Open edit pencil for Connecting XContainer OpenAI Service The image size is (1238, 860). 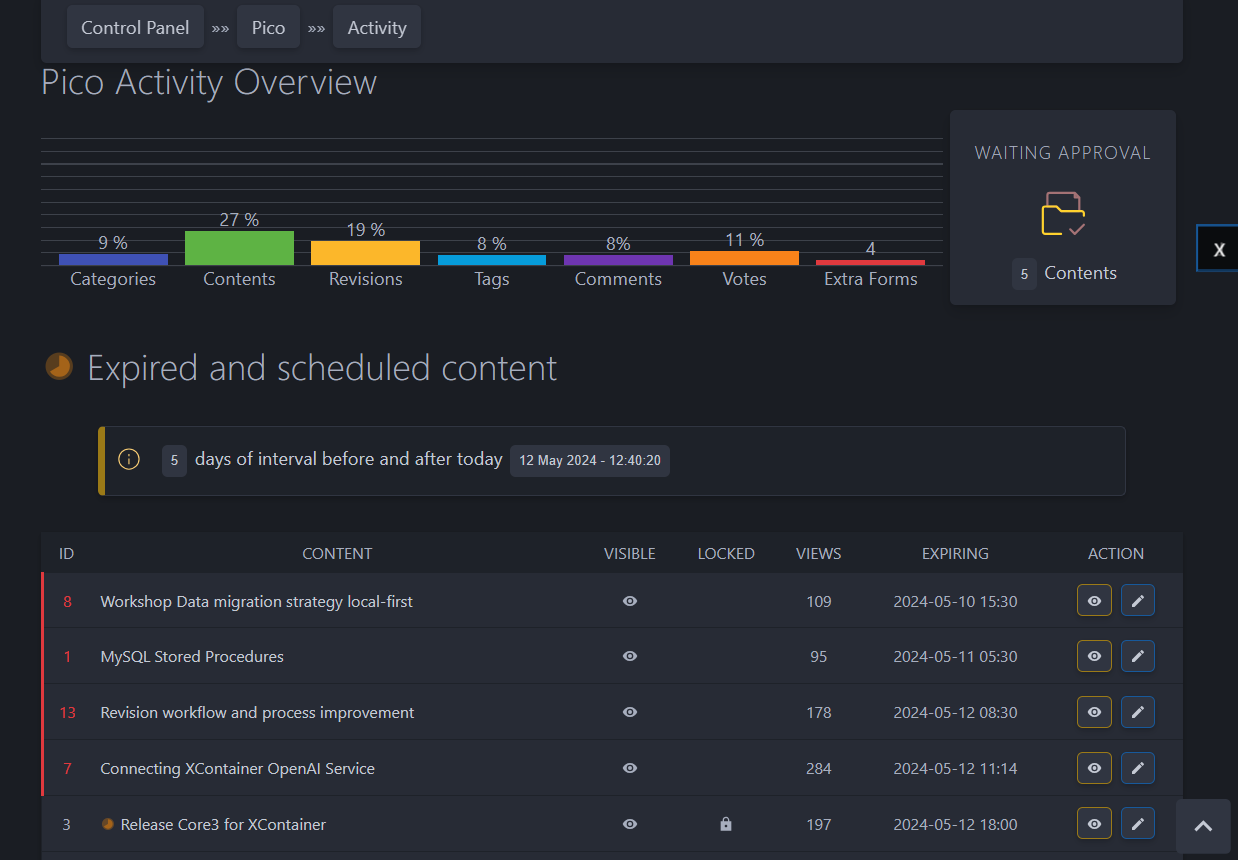(x=1137, y=768)
